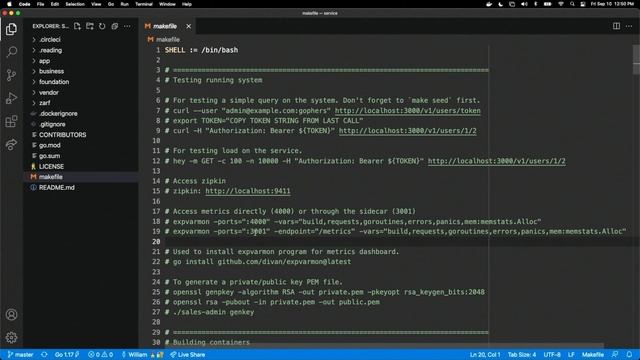640x360 pixels.
Task: Follow the users/1/2 link on line 9
Action: (x=407, y=131)
